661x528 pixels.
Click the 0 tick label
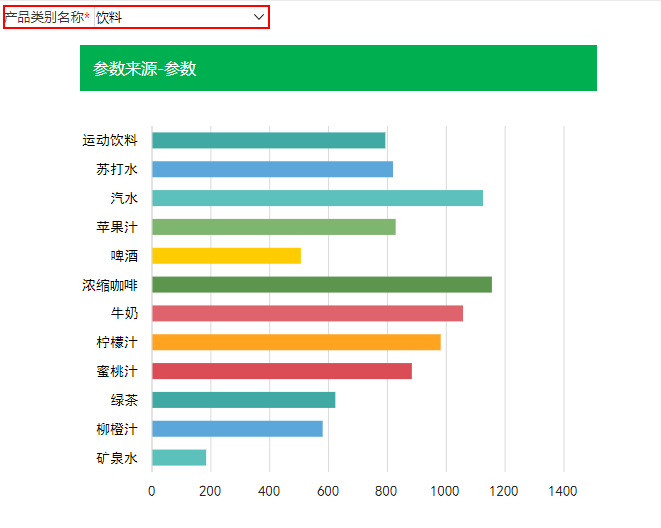152,491
